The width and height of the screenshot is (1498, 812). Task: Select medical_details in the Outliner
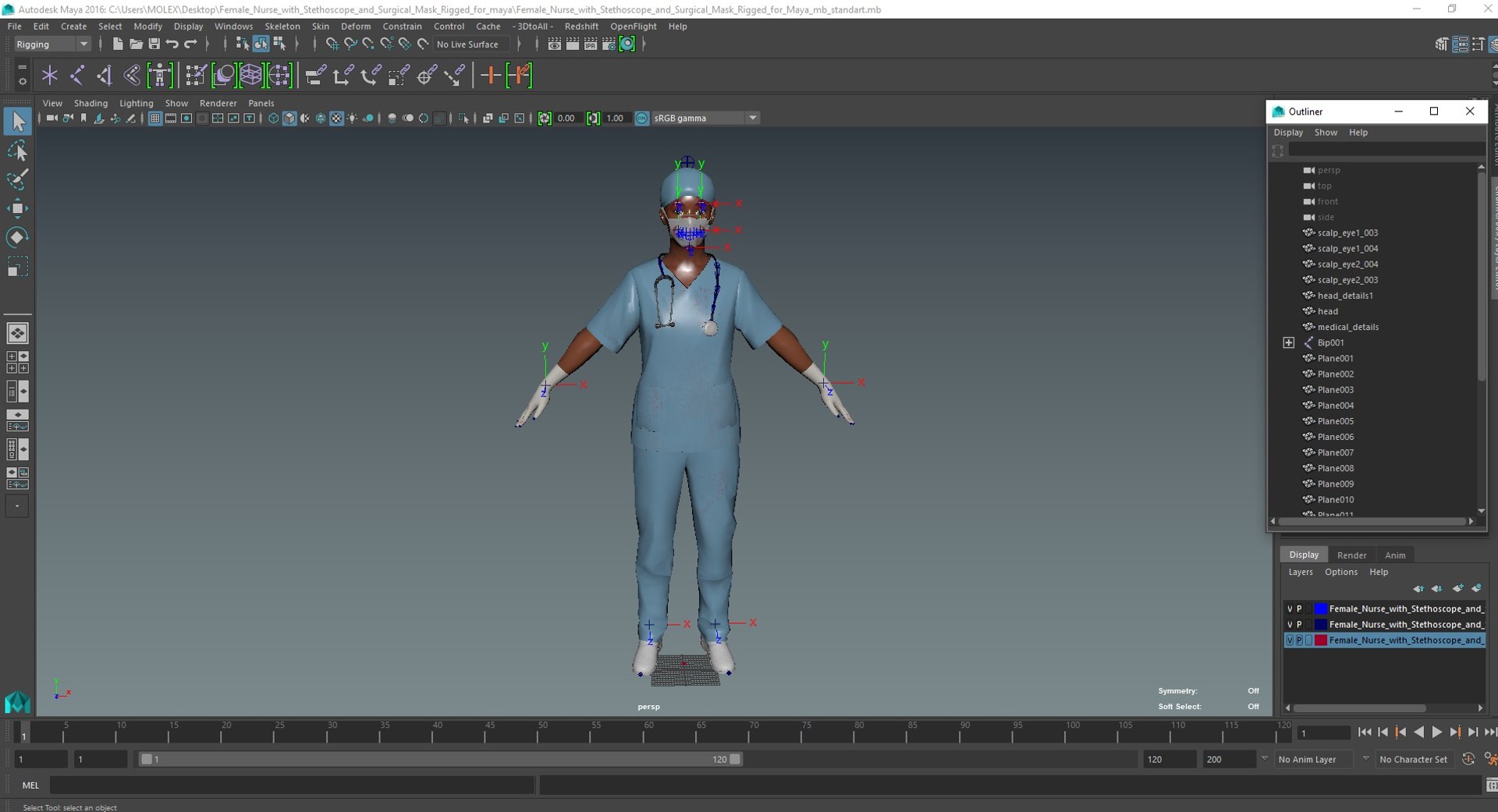coord(1348,327)
